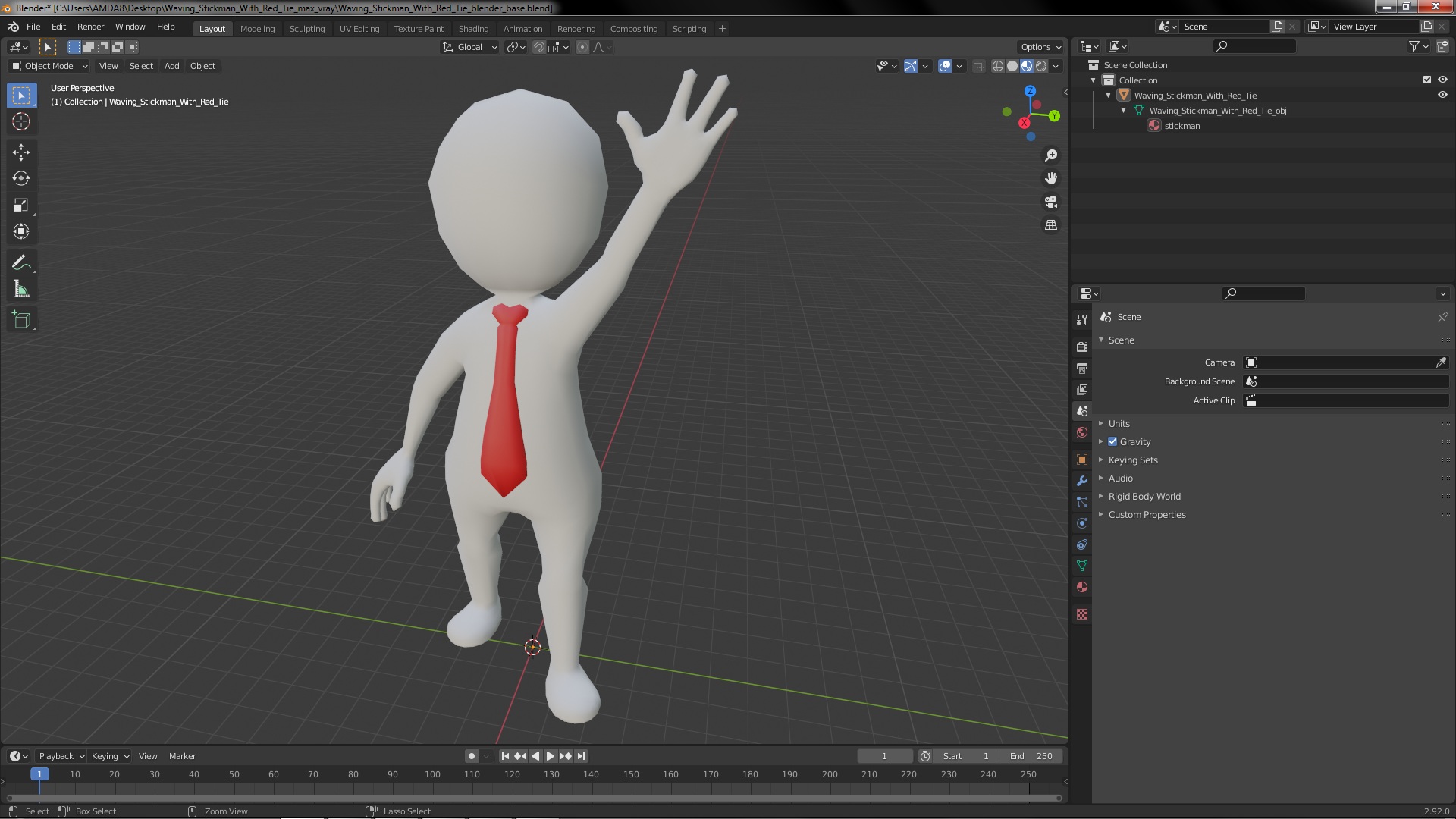Pick the Add Cube tool
The width and height of the screenshot is (1456, 819).
tap(21, 320)
